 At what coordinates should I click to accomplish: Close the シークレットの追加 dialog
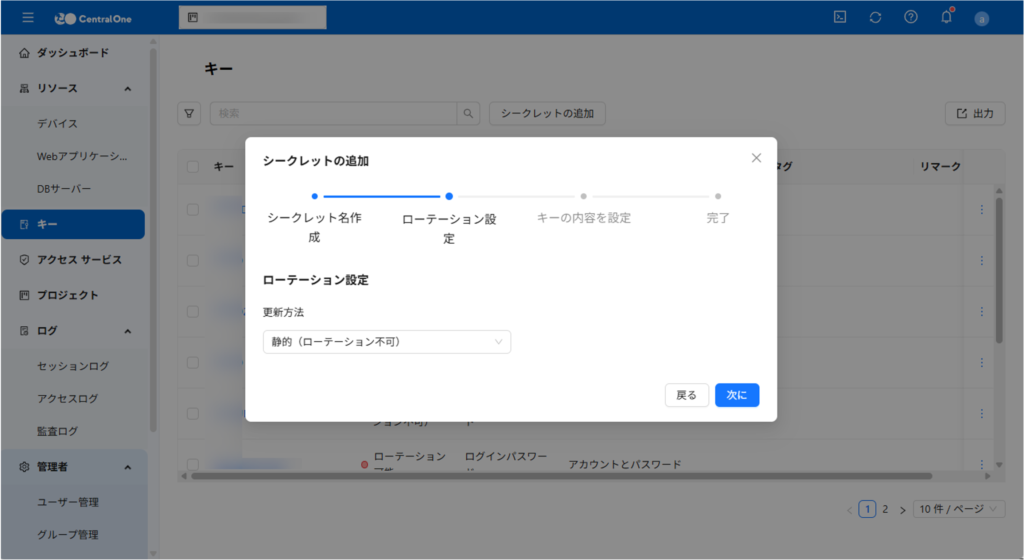(x=756, y=158)
